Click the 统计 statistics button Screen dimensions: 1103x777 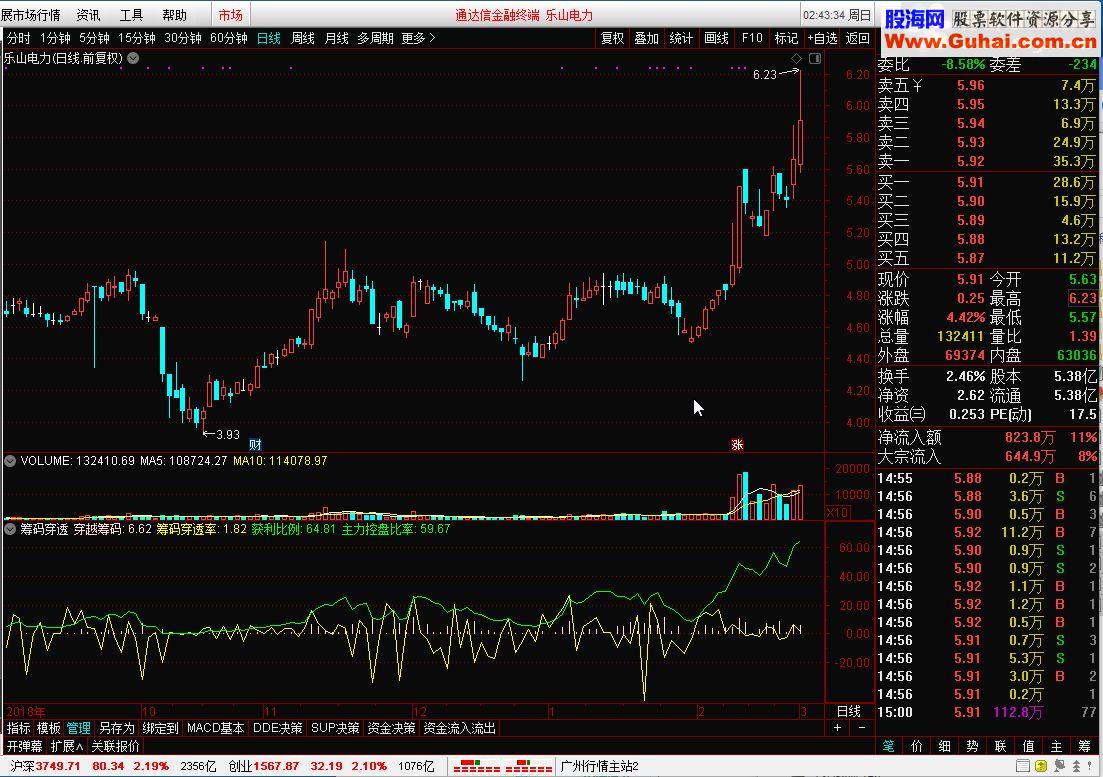point(680,38)
